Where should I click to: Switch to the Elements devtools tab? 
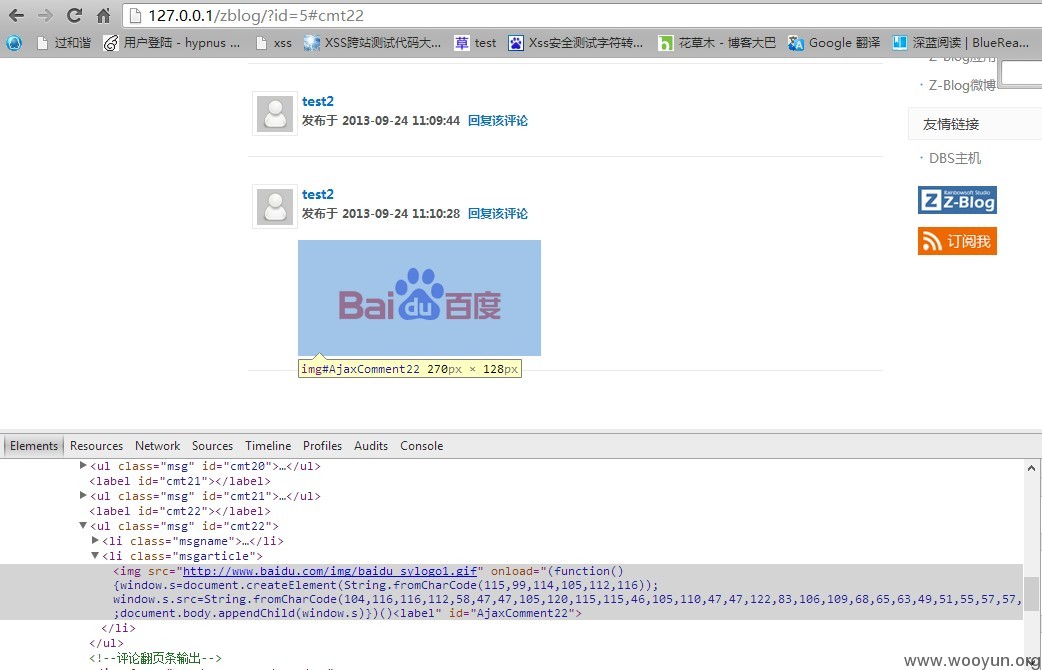pos(34,445)
